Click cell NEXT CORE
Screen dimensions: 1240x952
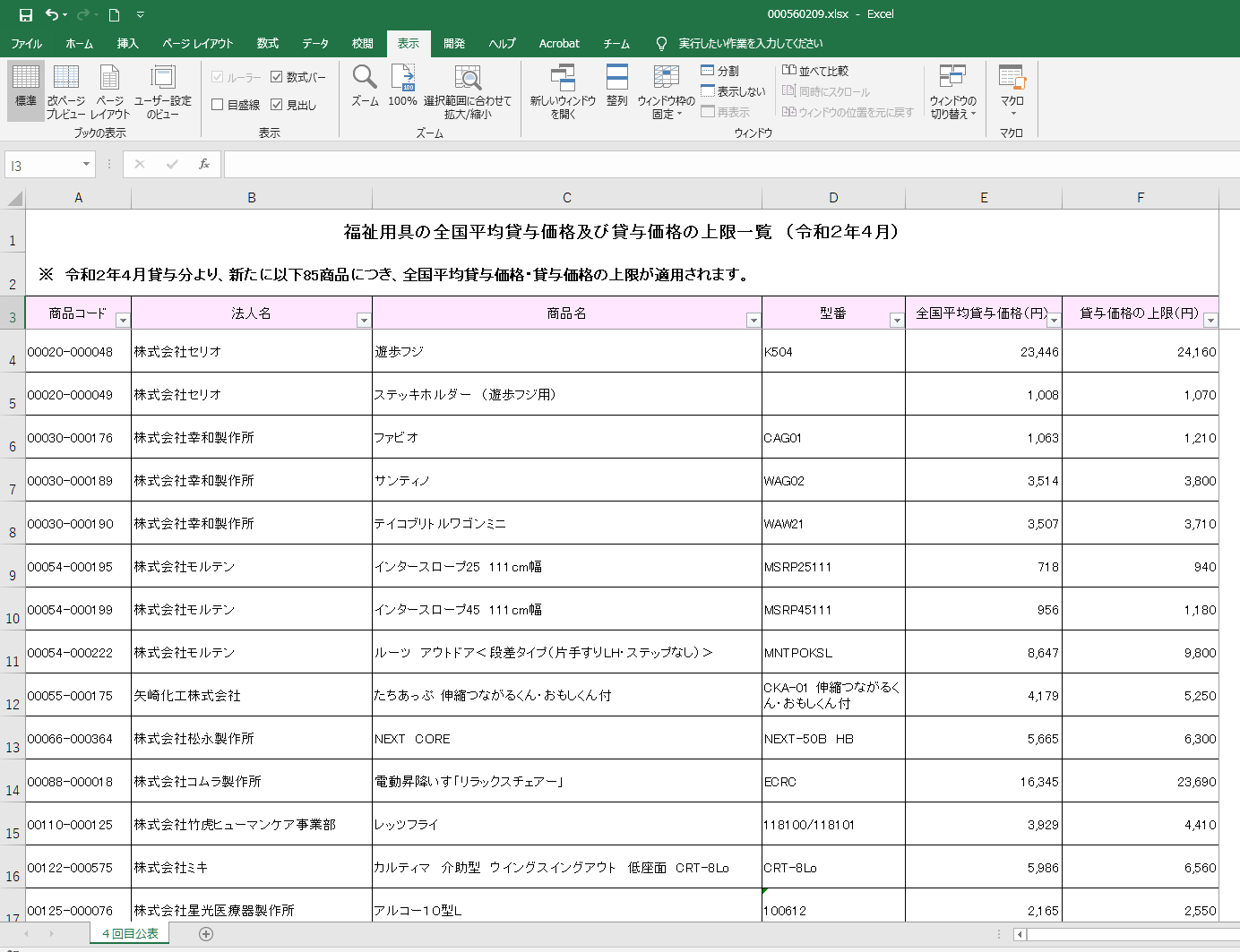(567, 738)
